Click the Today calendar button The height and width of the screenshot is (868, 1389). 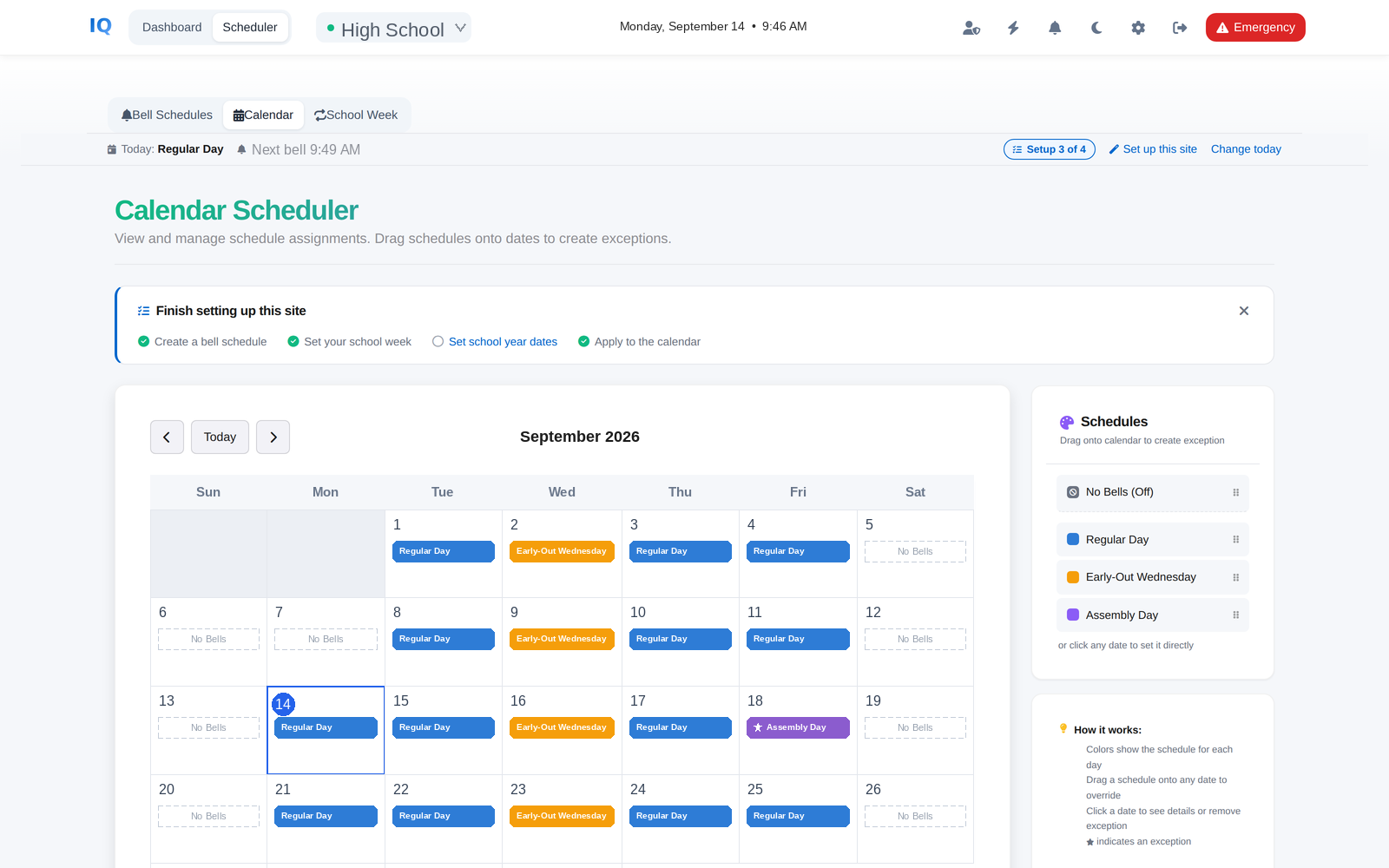point(220,437)
